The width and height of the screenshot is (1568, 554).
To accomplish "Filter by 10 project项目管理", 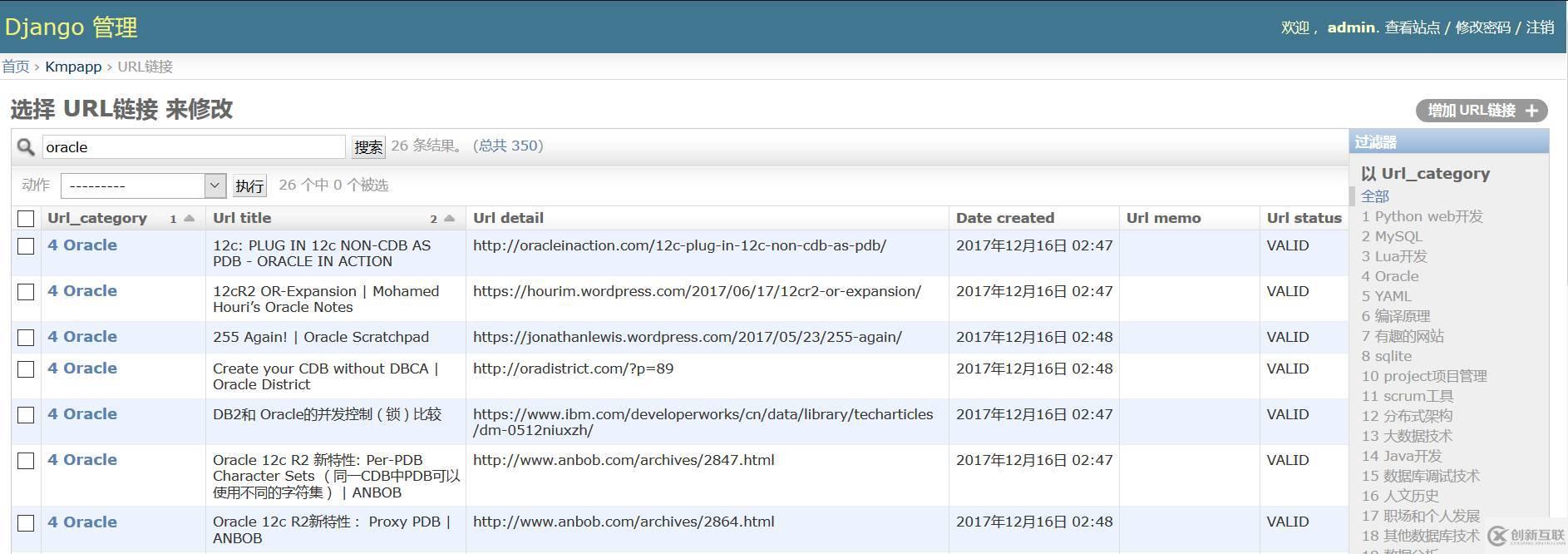I will coord(1424,376).
